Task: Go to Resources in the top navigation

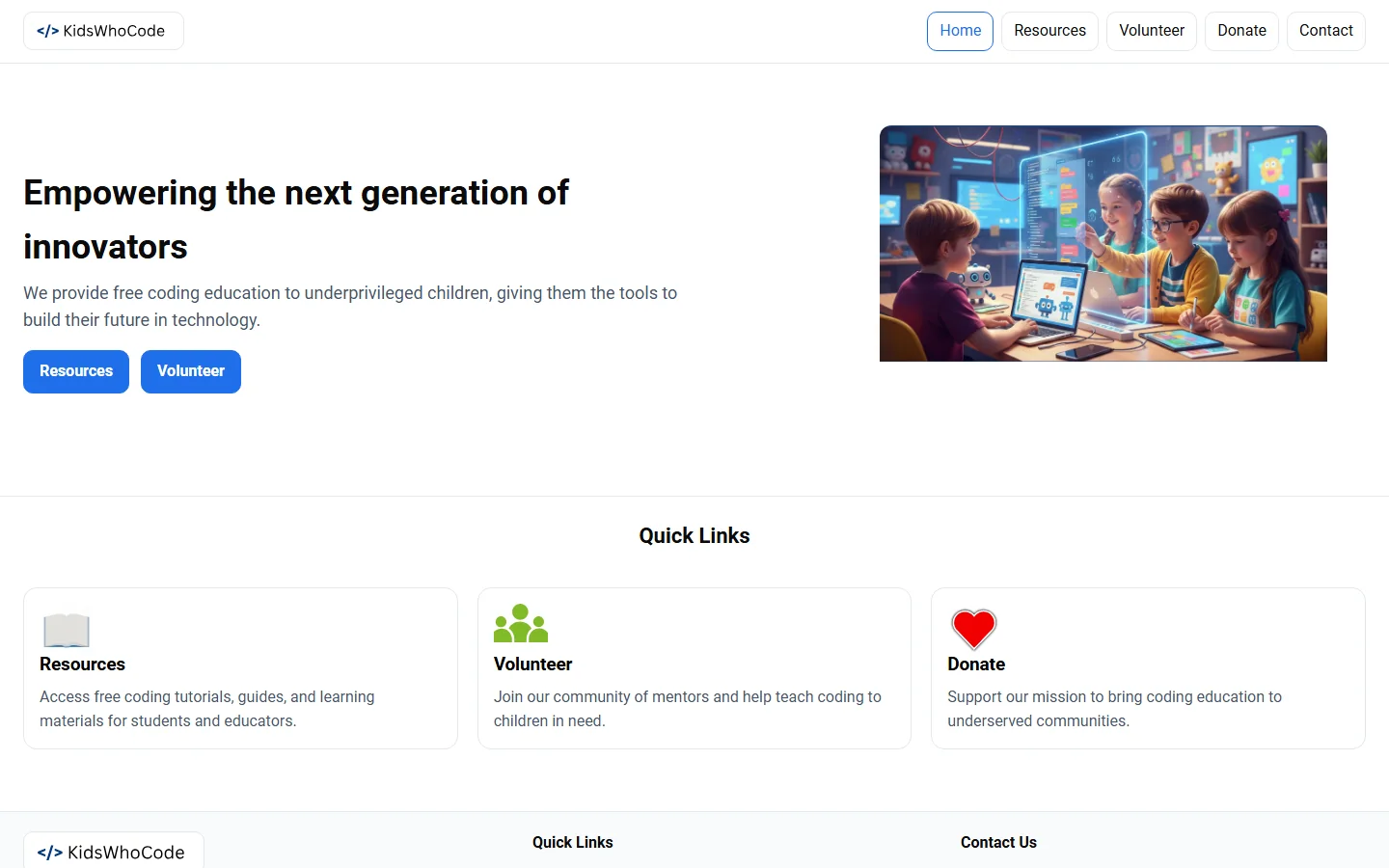Action: pyautogui.click(x=1049, y=31)
